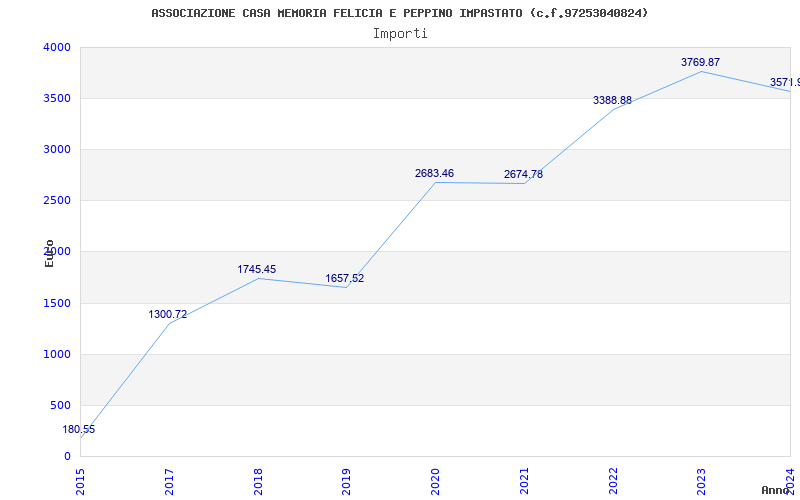Click the chart title ASSOCIAZIONE CASA MEMORIA FELICIA
The image size is (800, 500).
coord(399,13)
